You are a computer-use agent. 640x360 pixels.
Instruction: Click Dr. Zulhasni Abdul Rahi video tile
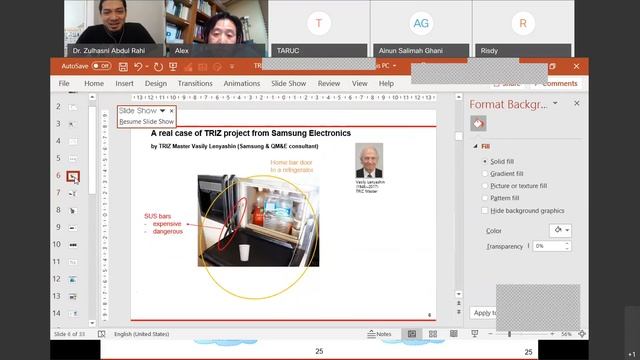114,28
